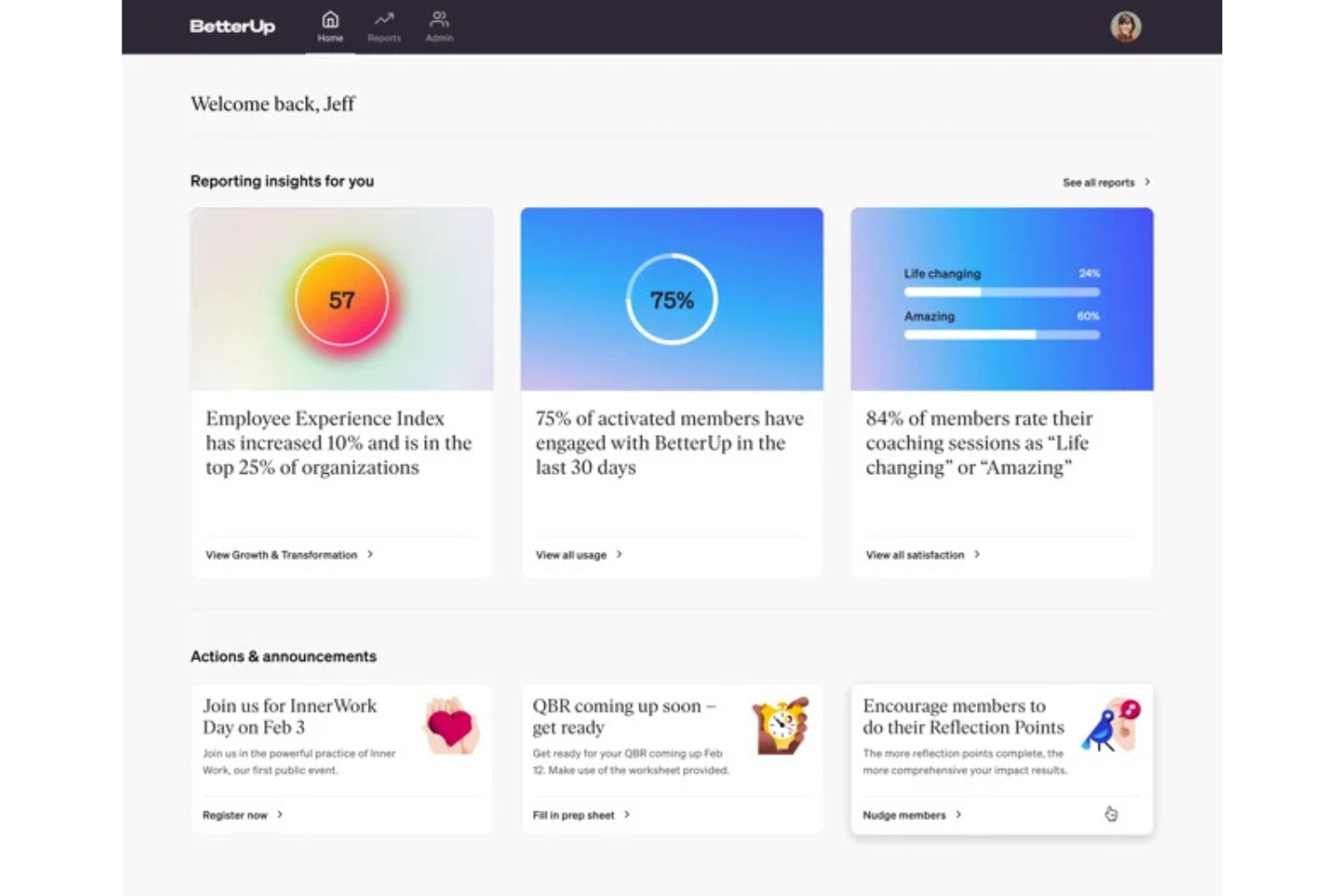Click the Life changing 24% progress bar
The width and height of the screenshot is (1344, 896).
(1002, 292)
